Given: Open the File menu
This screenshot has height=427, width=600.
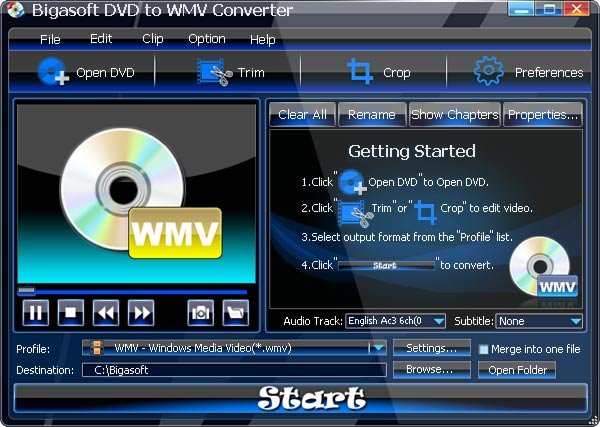Looking at the screenshot, I should 50,39.
